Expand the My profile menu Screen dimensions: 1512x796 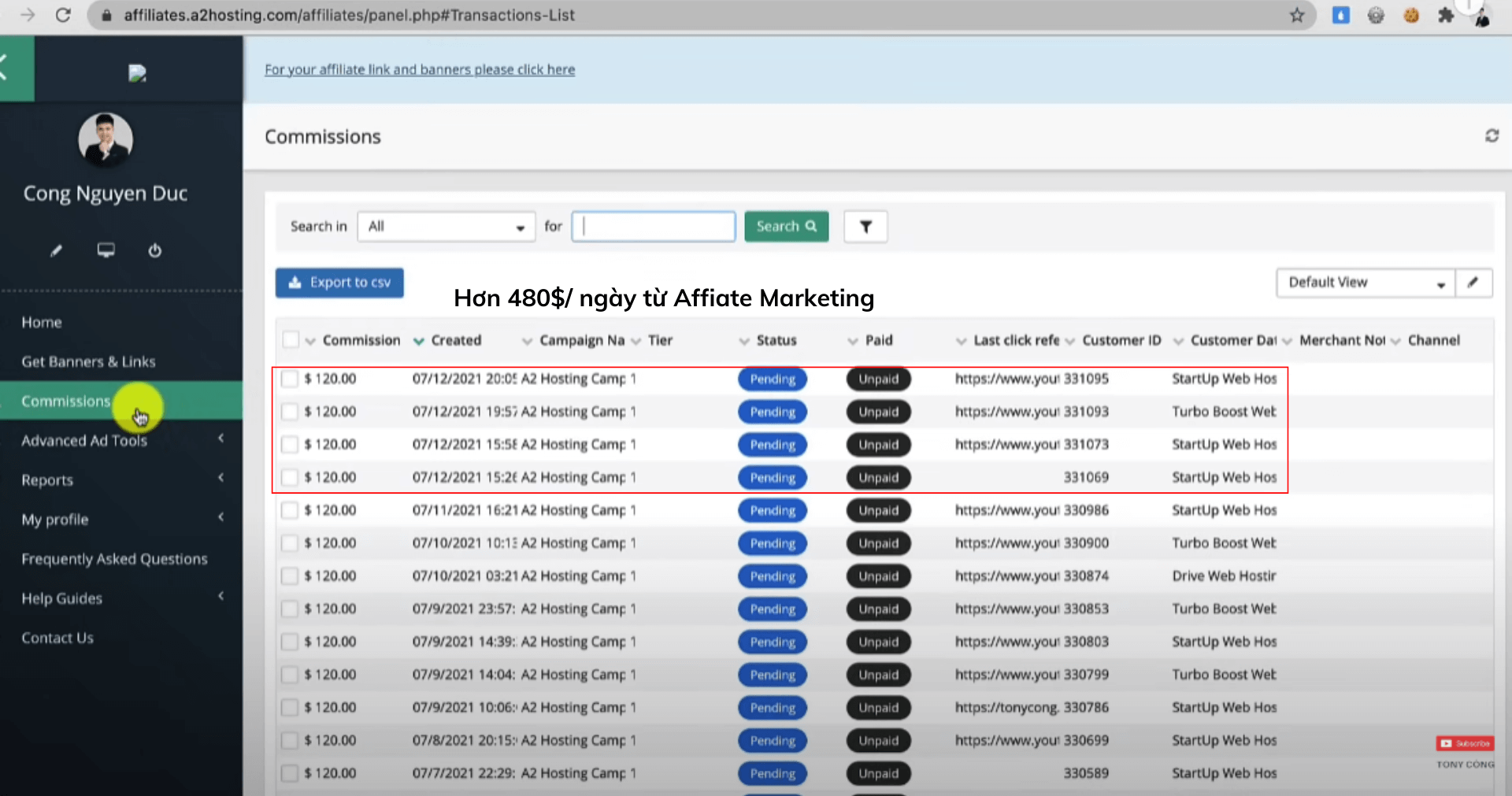coord(121,519)
